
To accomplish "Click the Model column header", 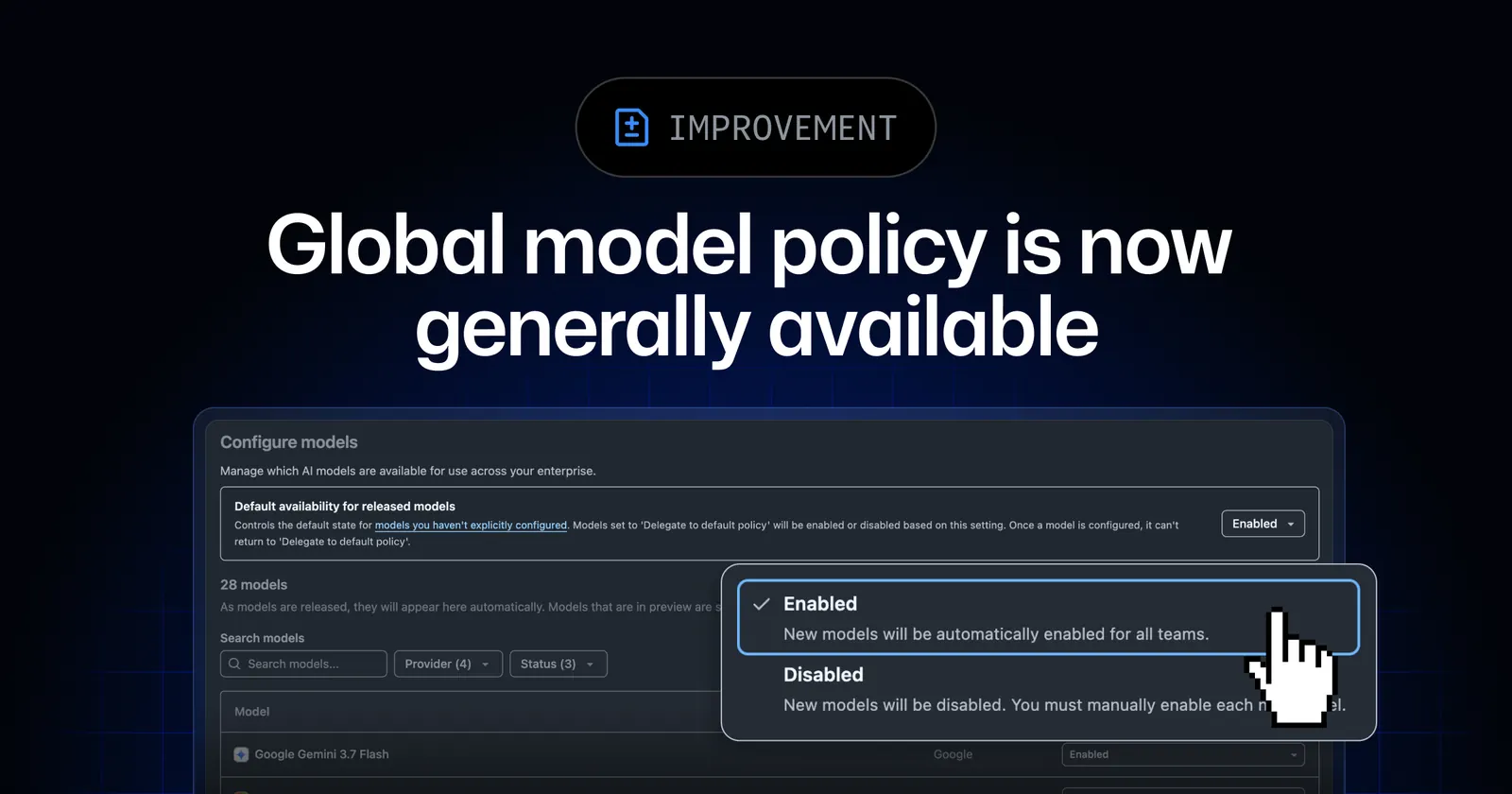I will [251, 712].
